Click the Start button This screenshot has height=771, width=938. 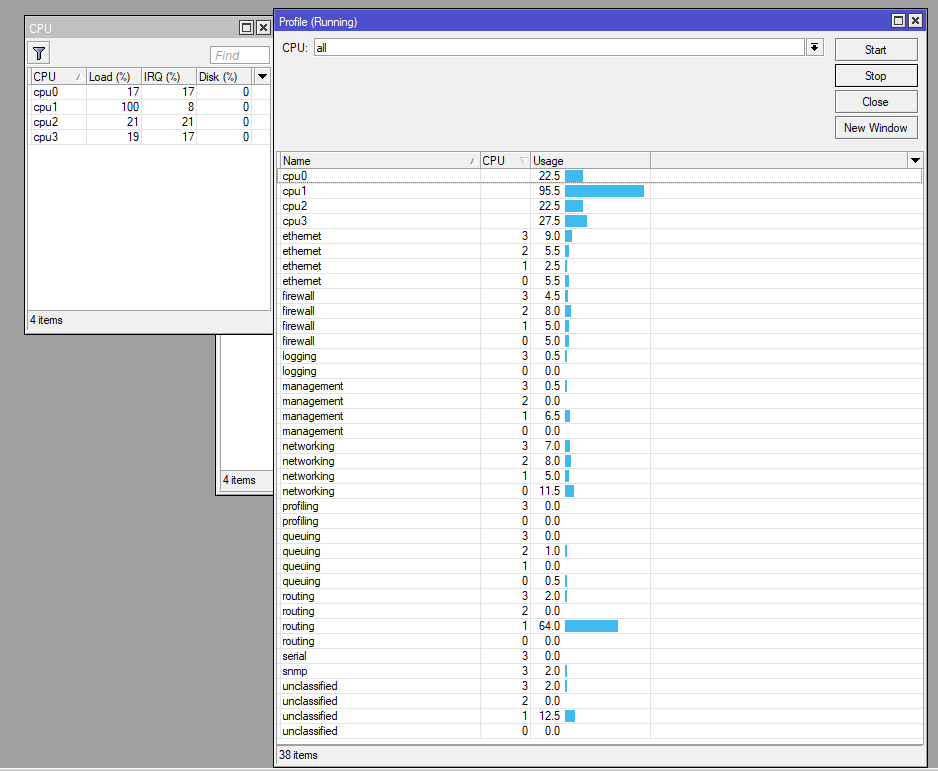coord(876,50)
